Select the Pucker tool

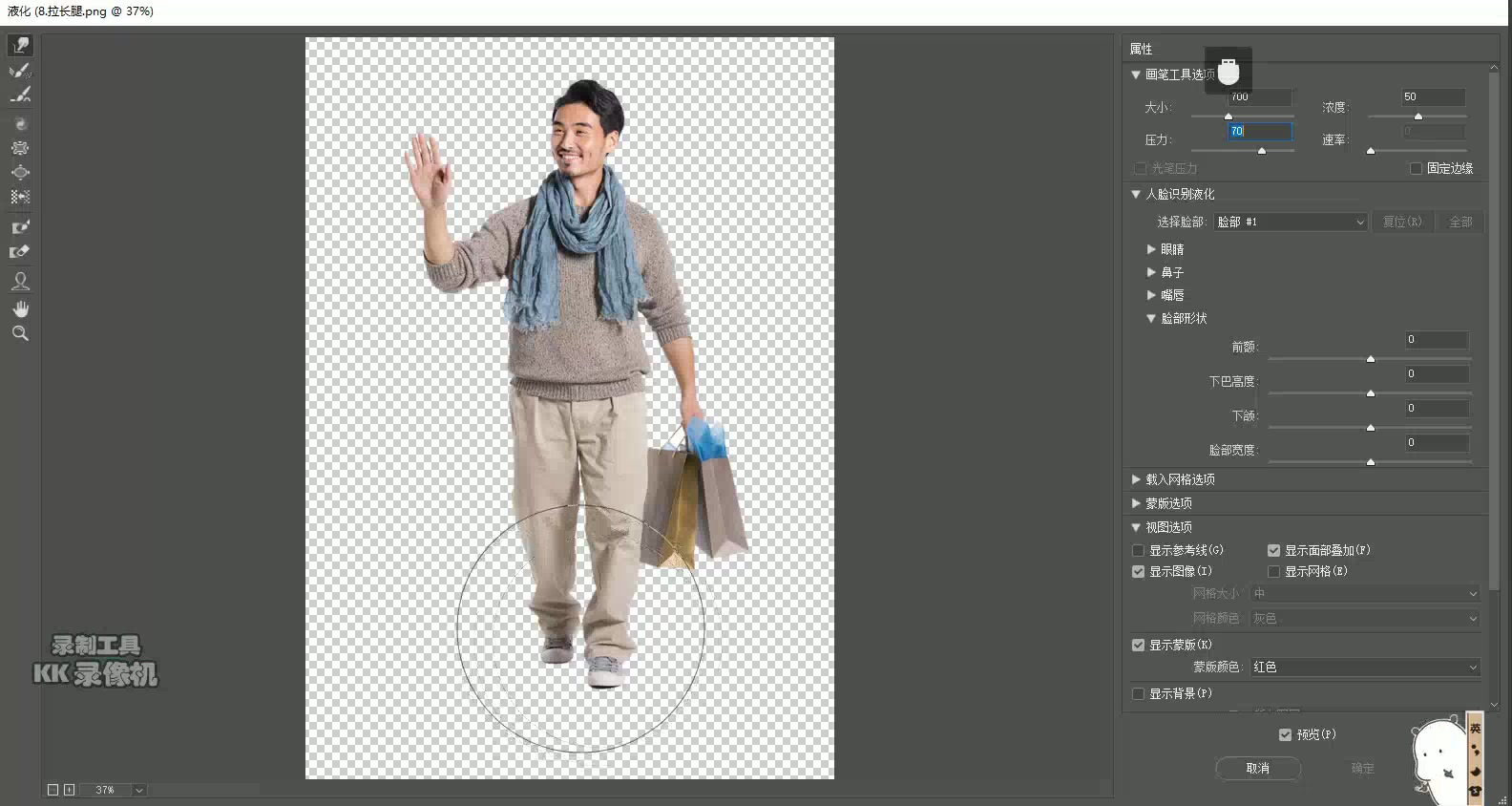point(20,148)
